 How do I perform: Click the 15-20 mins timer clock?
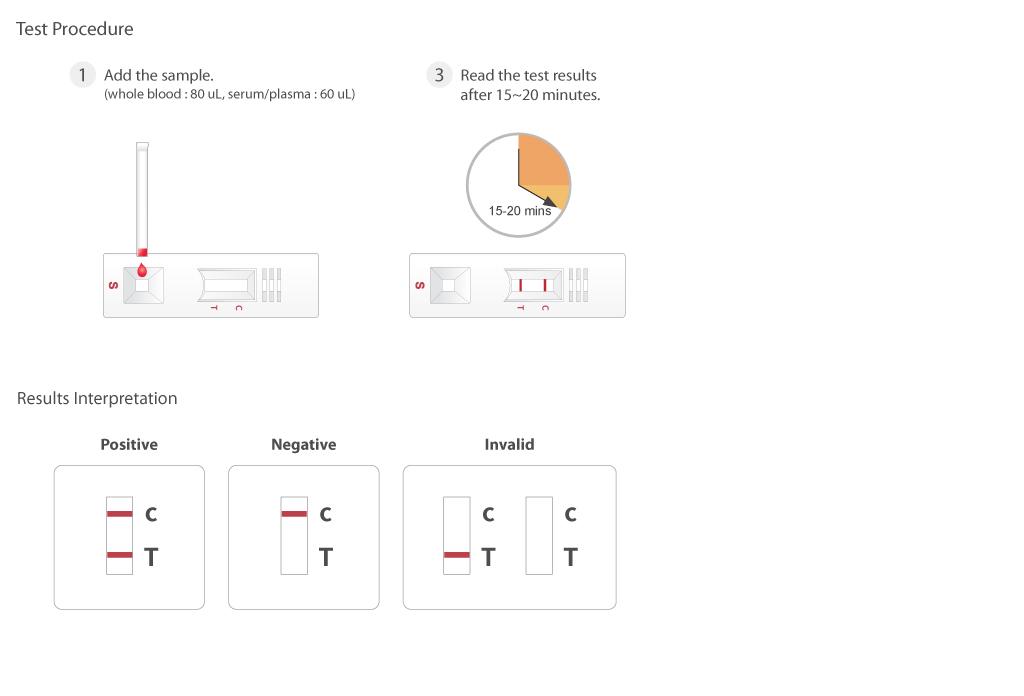519,185
